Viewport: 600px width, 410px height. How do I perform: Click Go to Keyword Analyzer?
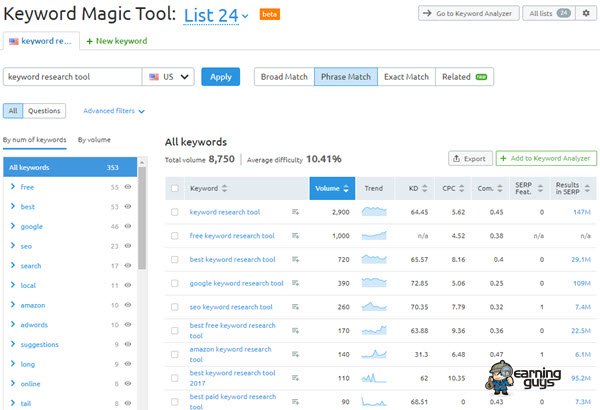coord(468,13)
